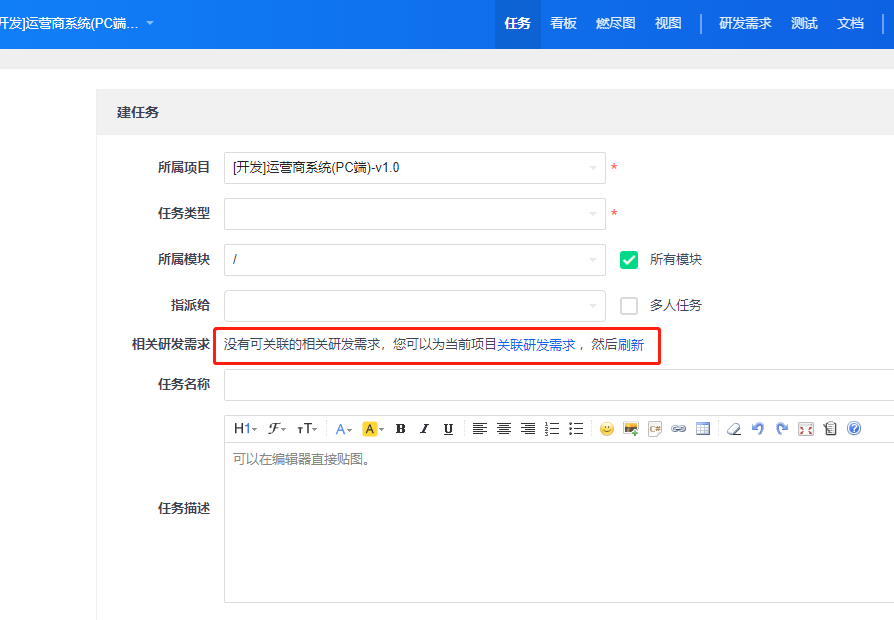Switch to the 看板 tab

563,23
